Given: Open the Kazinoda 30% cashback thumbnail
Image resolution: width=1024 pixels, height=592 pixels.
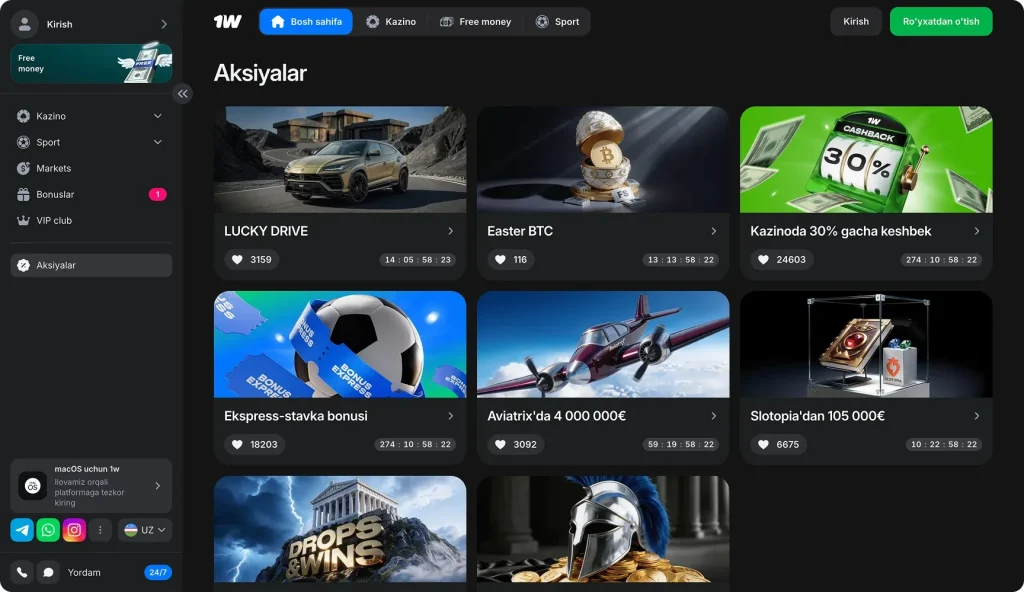Looking at the screenshot, I should click(x=866, y=159).
